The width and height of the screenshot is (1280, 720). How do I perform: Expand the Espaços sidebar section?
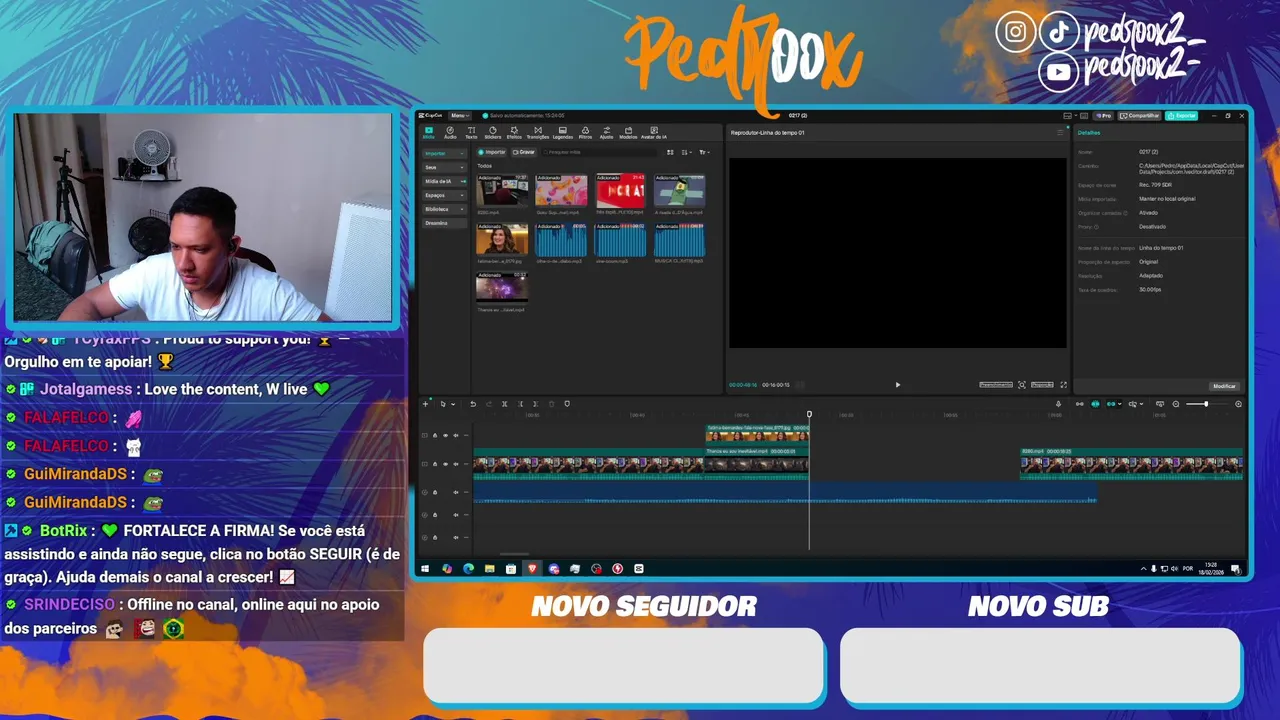coord(444,195)
